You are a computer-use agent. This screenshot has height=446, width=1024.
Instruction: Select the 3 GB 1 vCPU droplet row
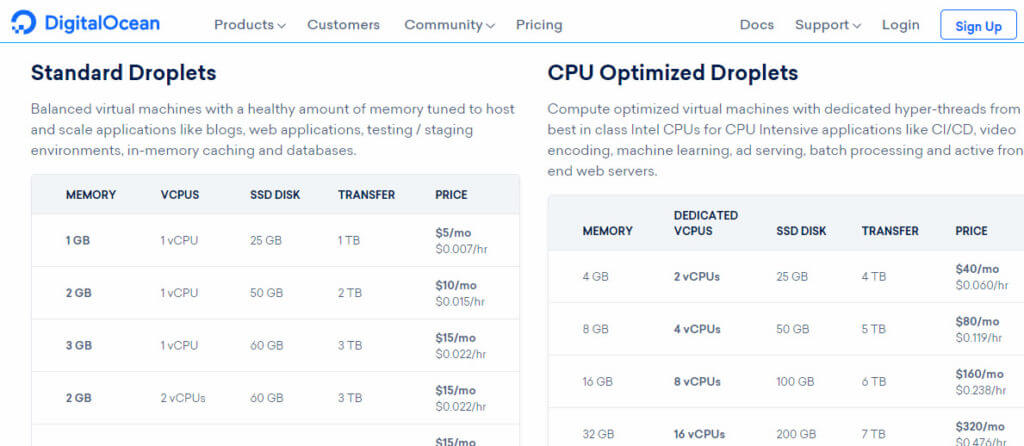[276, 345]
